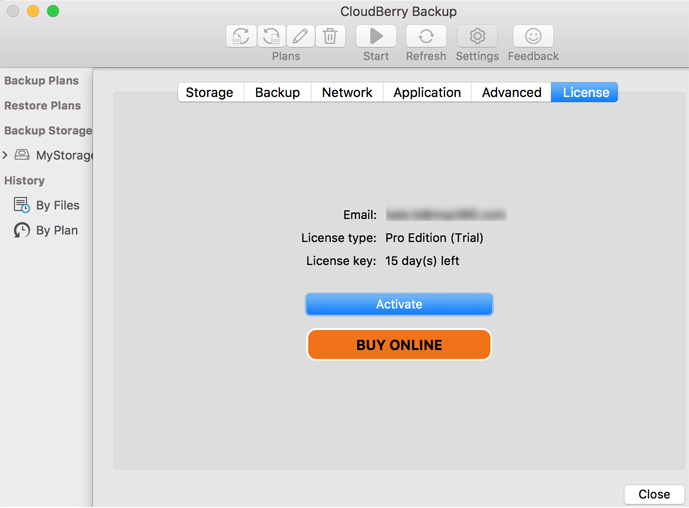
Task: Click the new backup plan icon
Action: (x=241, y=36)
